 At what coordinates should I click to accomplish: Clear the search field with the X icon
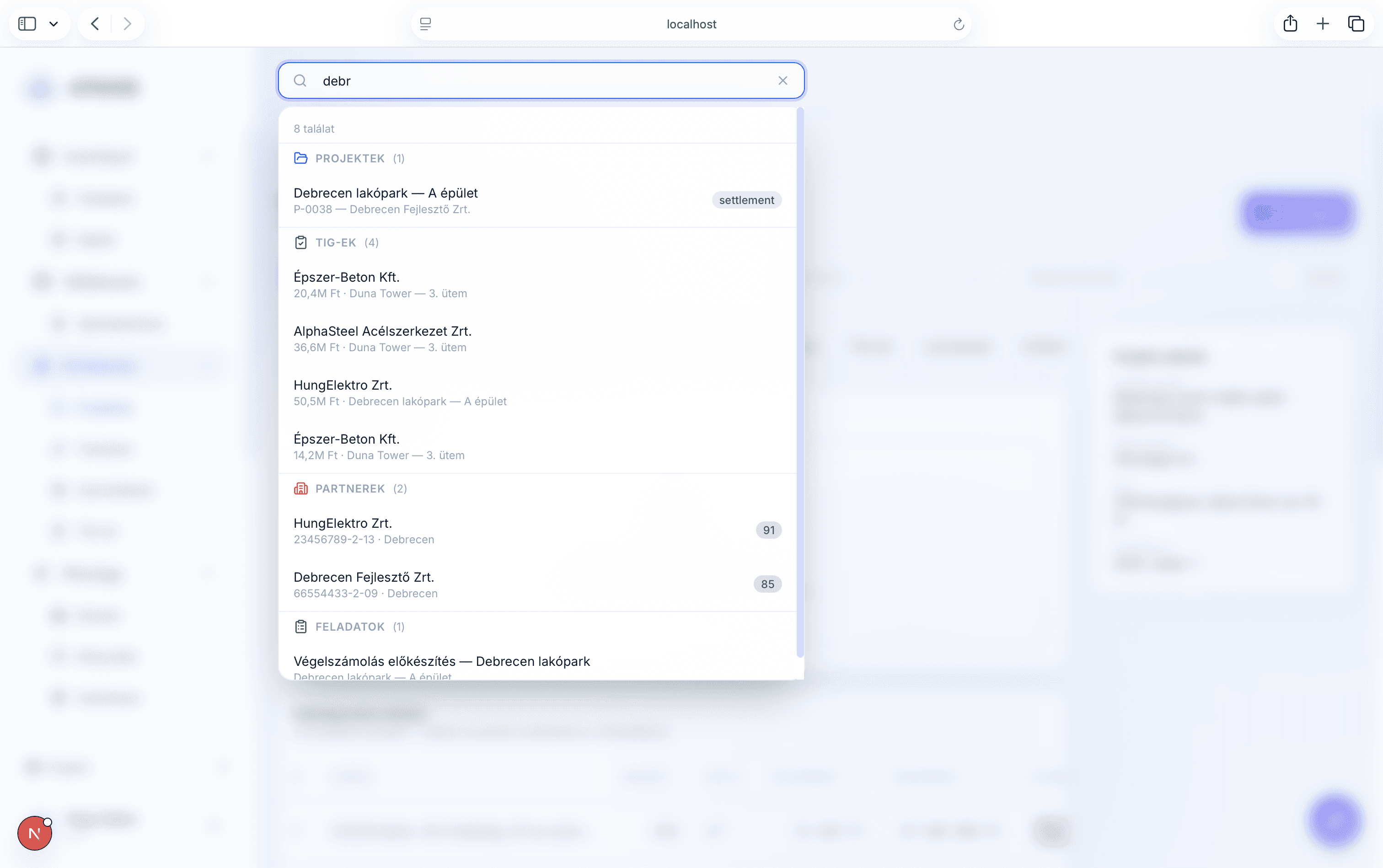coord(783,81)
